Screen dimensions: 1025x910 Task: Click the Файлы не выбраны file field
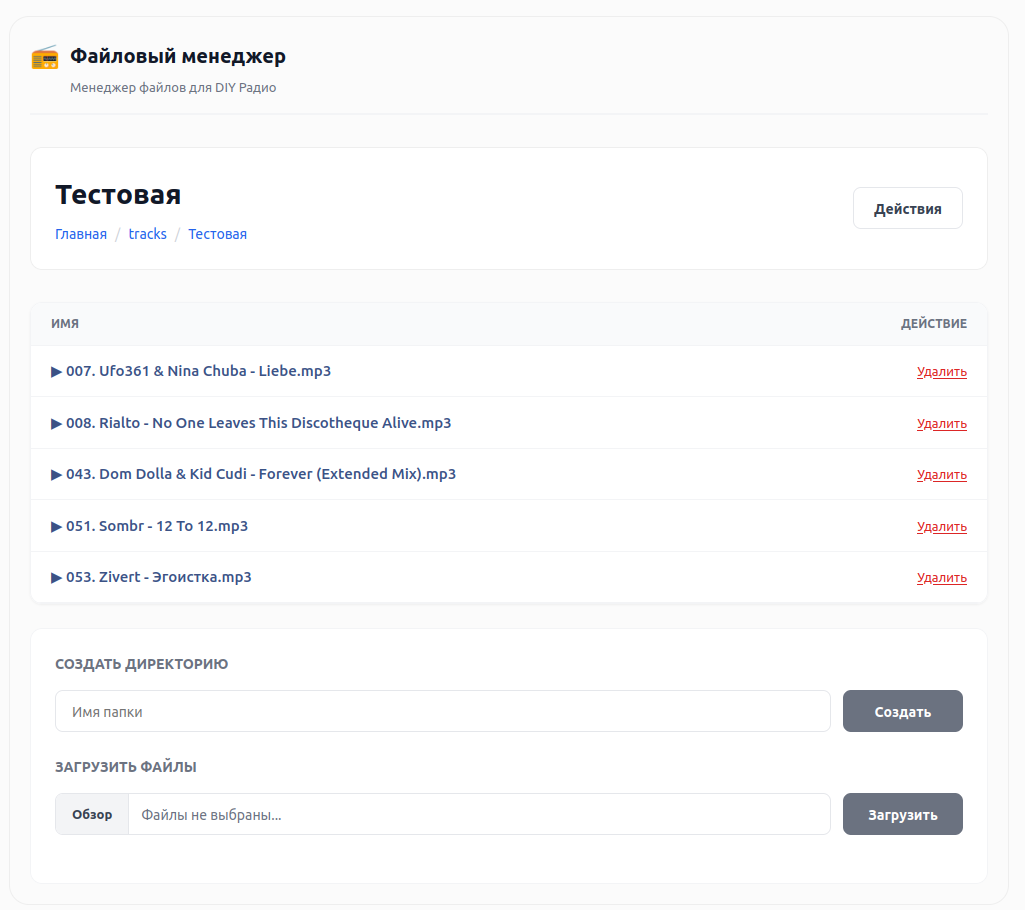tap(478, 814)
